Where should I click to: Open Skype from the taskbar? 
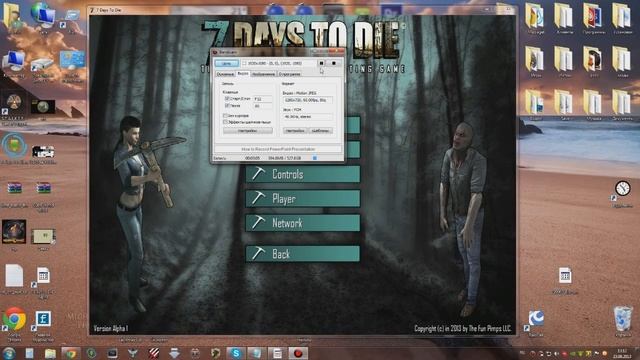tap(236, 353)
